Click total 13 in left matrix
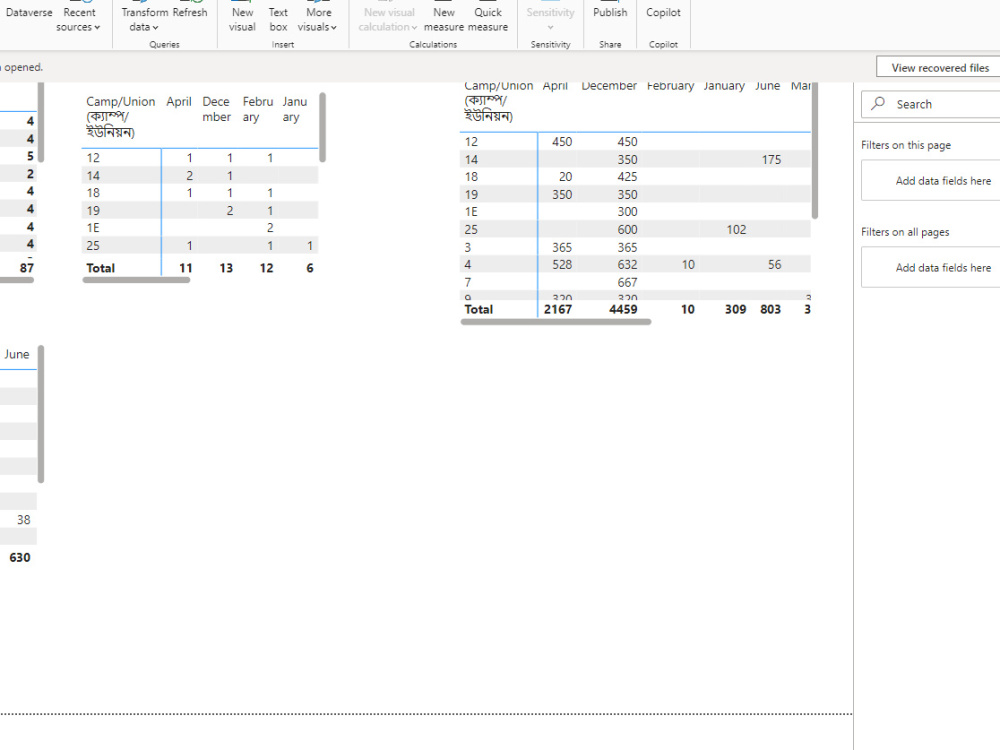This screenshot has width=1000, height=750. pyautogui.click(x=226, y=268)
